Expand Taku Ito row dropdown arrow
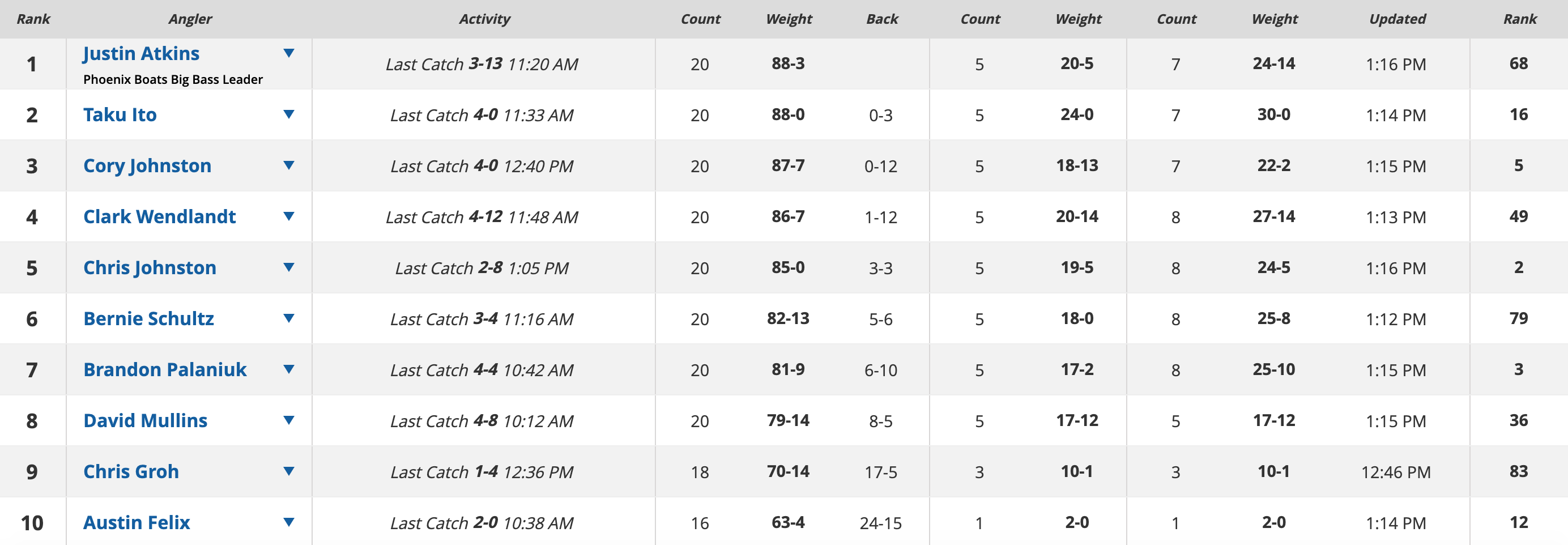 289,114
